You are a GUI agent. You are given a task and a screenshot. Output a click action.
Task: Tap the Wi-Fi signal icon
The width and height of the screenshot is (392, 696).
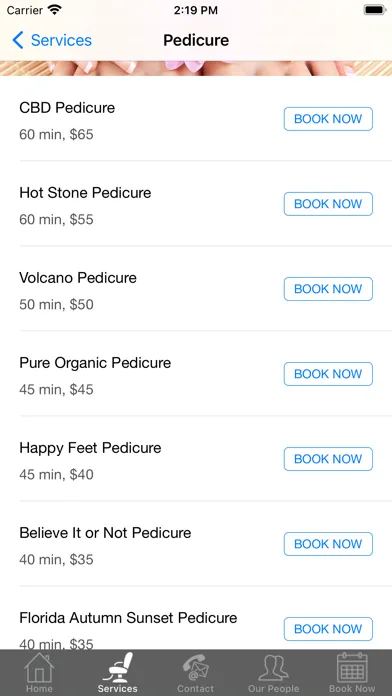coord(55,10)
